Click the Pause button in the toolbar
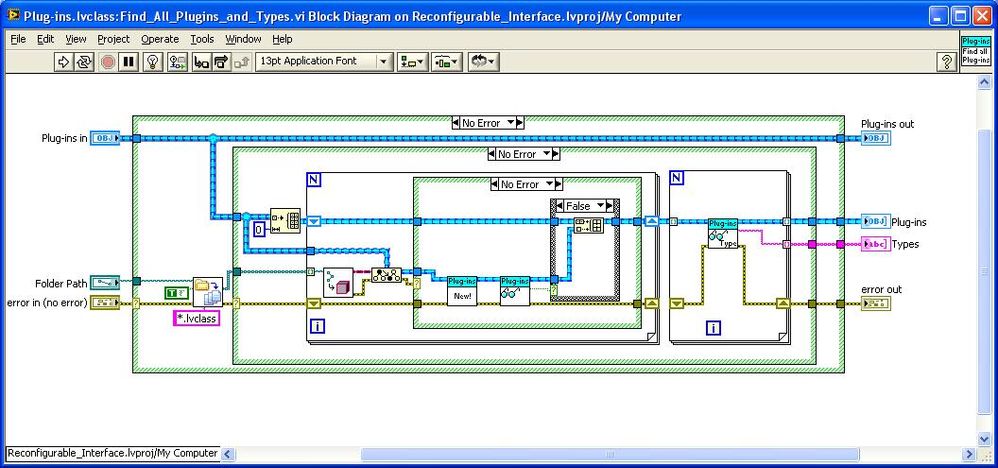 (129, 62)
